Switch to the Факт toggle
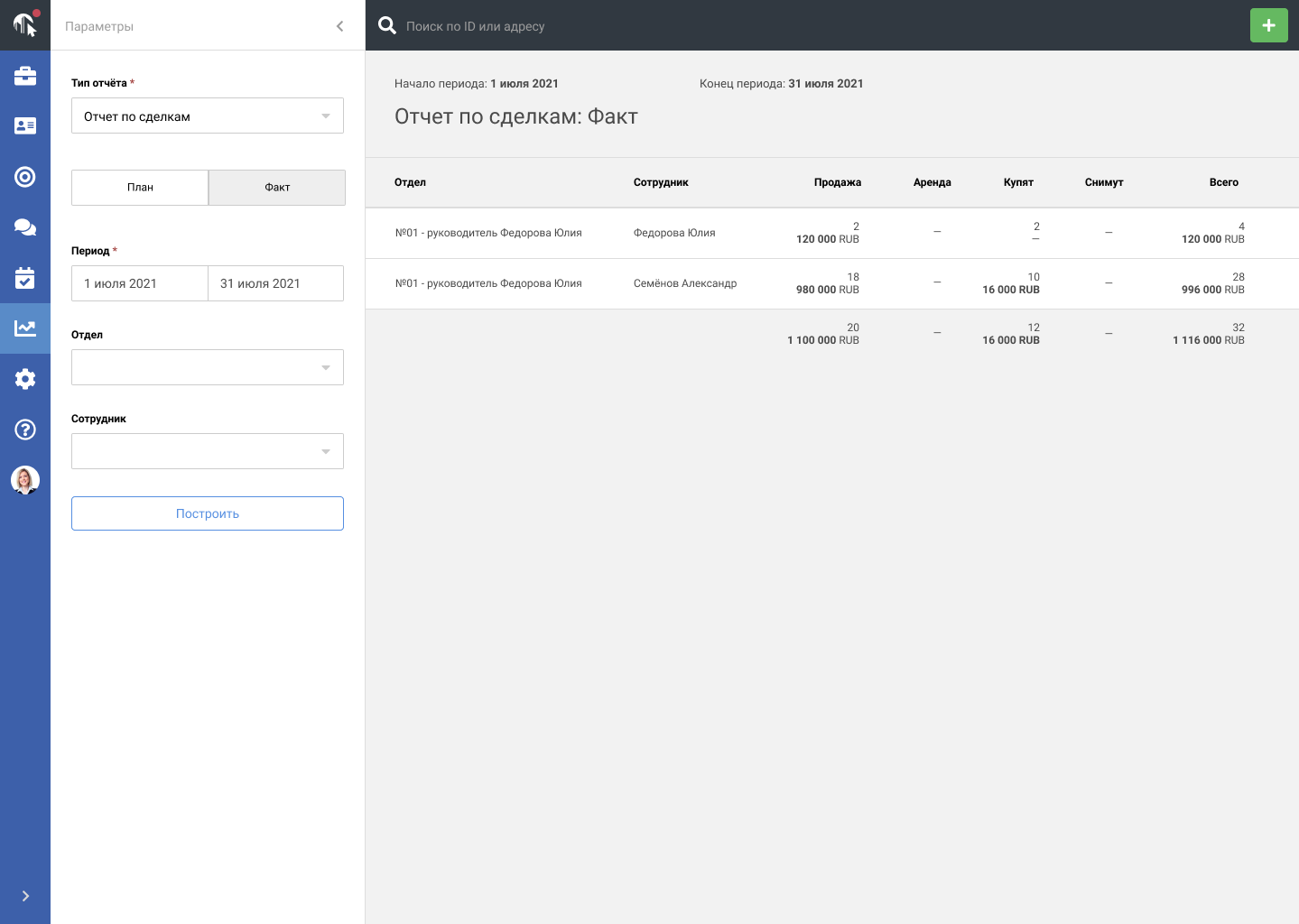Viewport: 1299px width, 924px height. point(277,188)
